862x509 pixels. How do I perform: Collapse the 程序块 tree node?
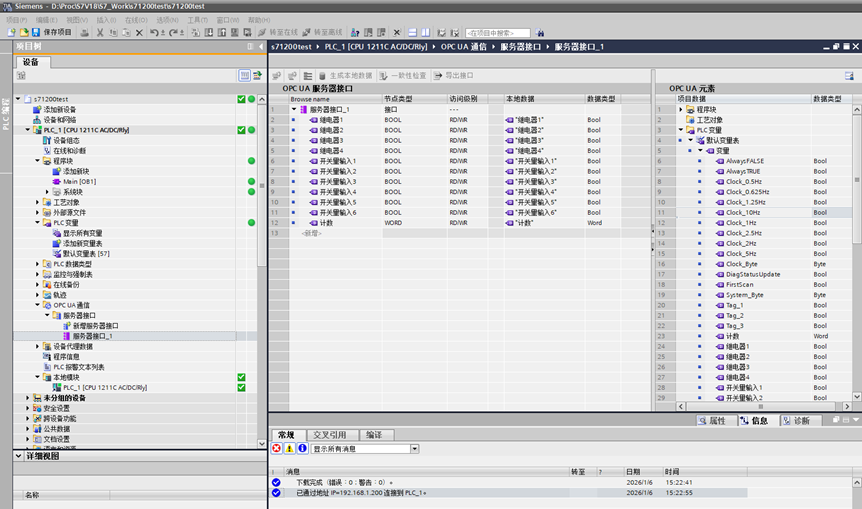point(38,161)
